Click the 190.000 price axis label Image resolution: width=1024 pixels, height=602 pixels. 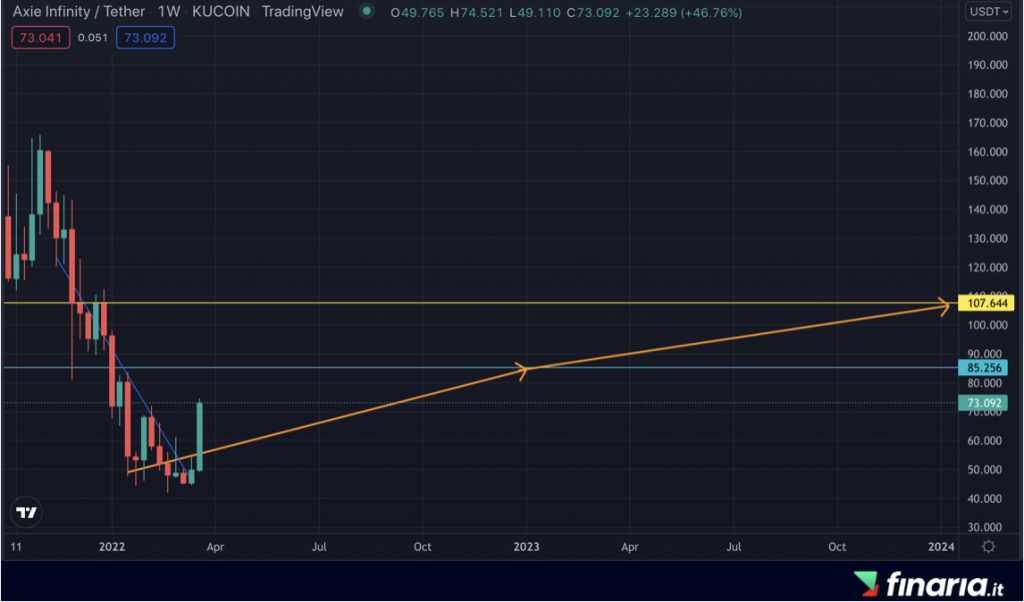(x=987, y=65)
